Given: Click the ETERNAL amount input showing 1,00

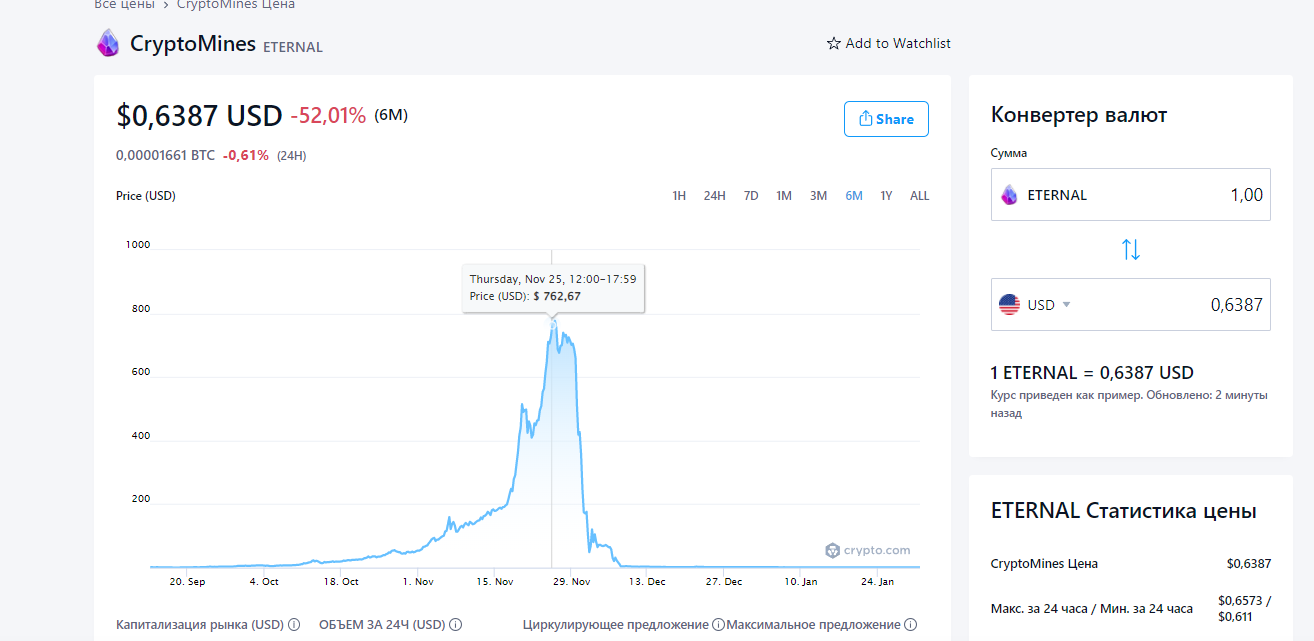Looking at the screenshot, I should click(1131, 195).
